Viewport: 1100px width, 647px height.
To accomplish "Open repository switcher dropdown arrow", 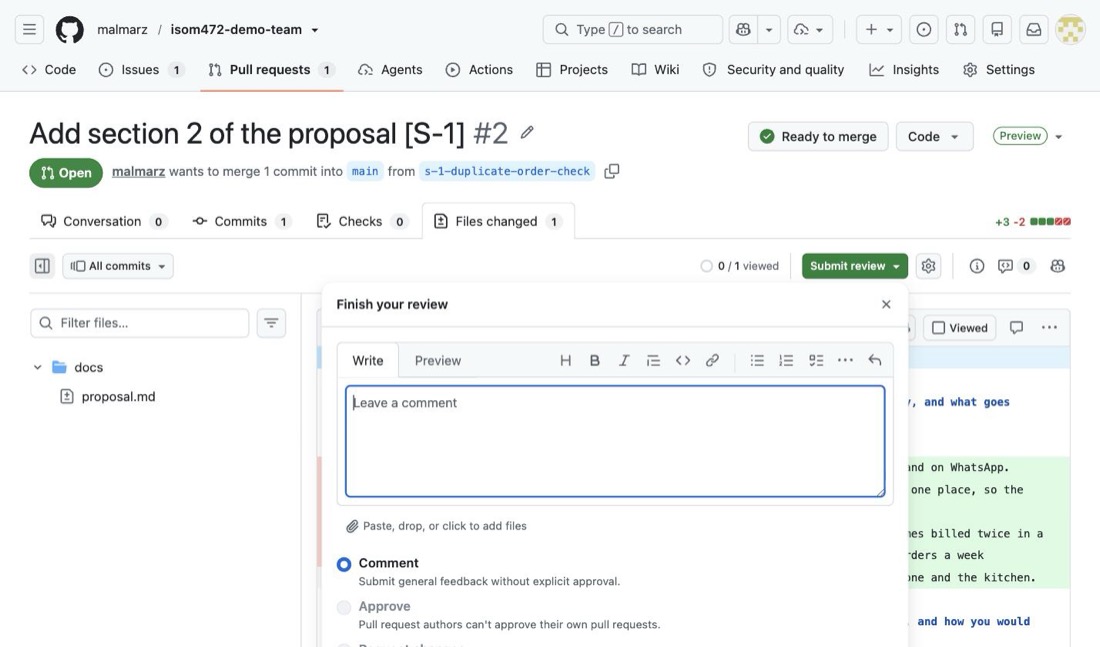I will point(315,30).
